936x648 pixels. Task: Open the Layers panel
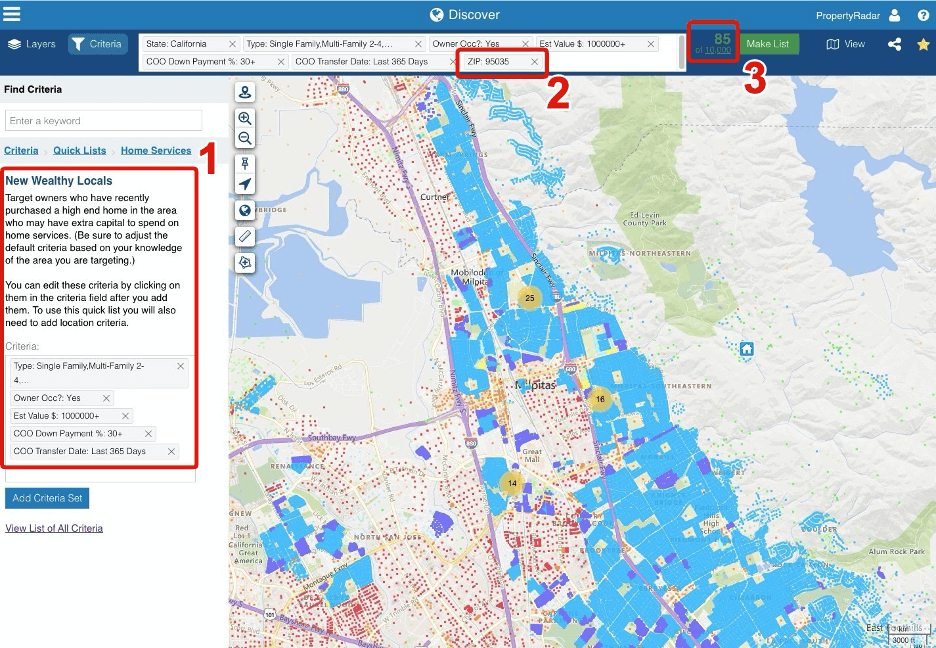[32, 44]
